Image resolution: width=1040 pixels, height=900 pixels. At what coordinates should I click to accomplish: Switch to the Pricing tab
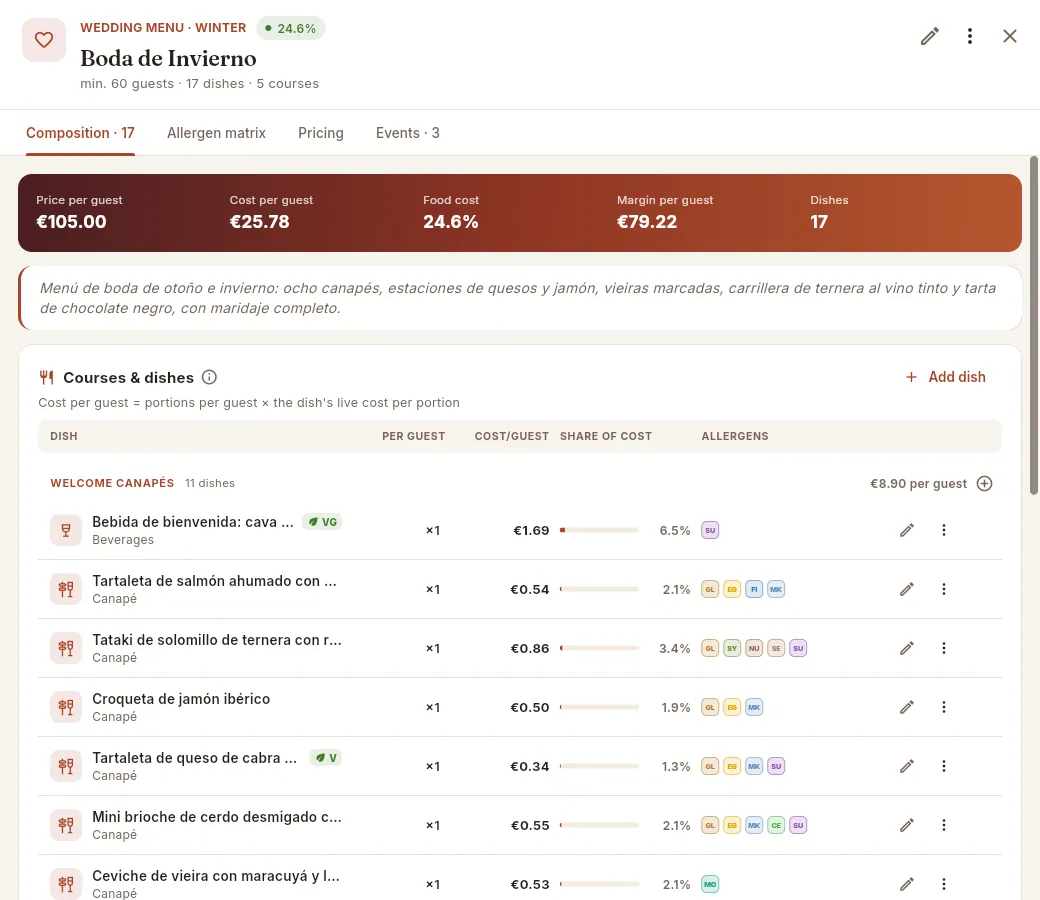(x=320, y=133)
